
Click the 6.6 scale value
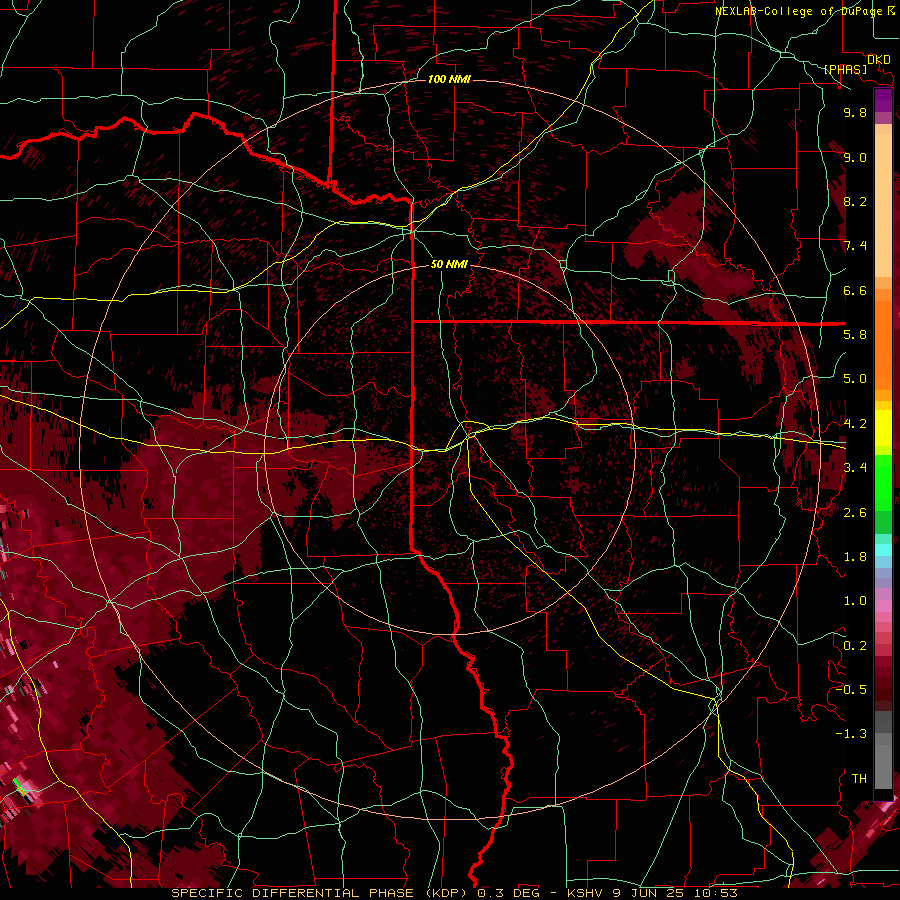click(855, 290)
